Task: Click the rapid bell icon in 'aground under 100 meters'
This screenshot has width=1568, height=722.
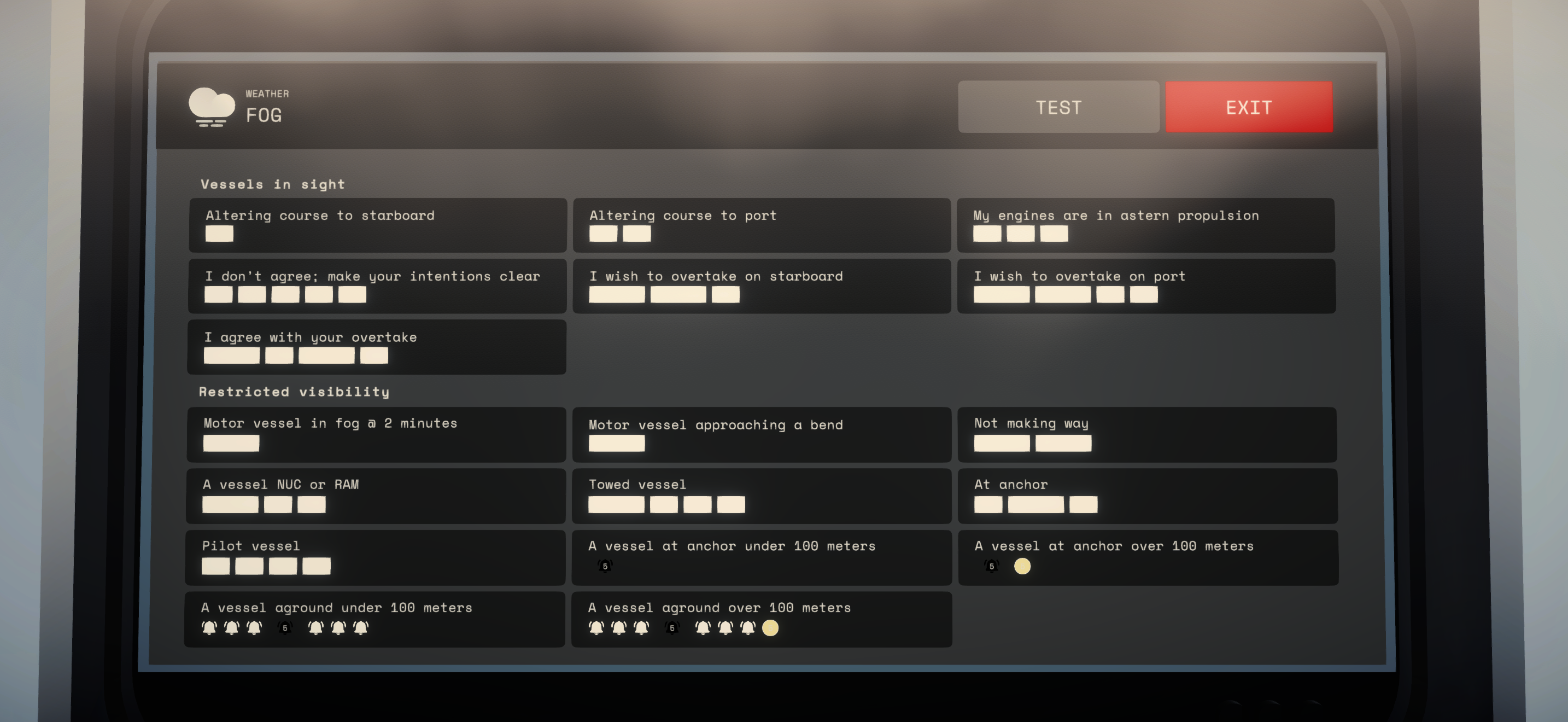Action: pos(284,627)
